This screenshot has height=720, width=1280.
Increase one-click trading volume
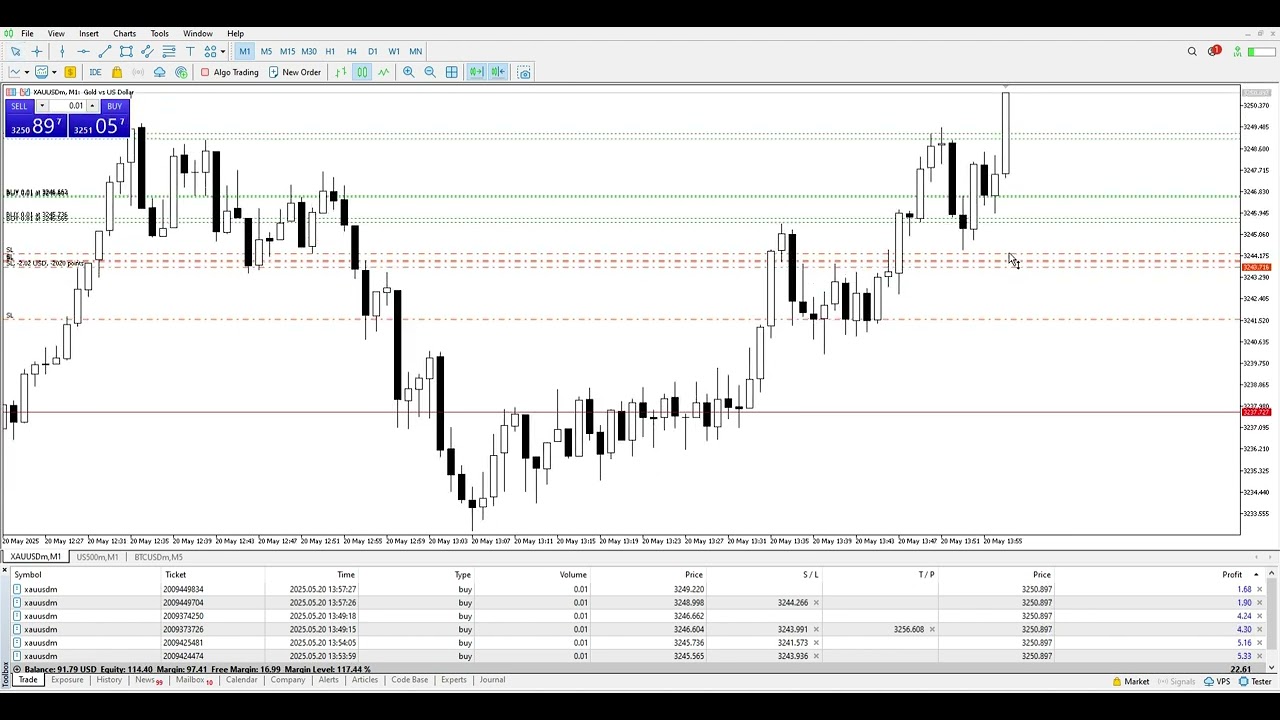[92, 106]
